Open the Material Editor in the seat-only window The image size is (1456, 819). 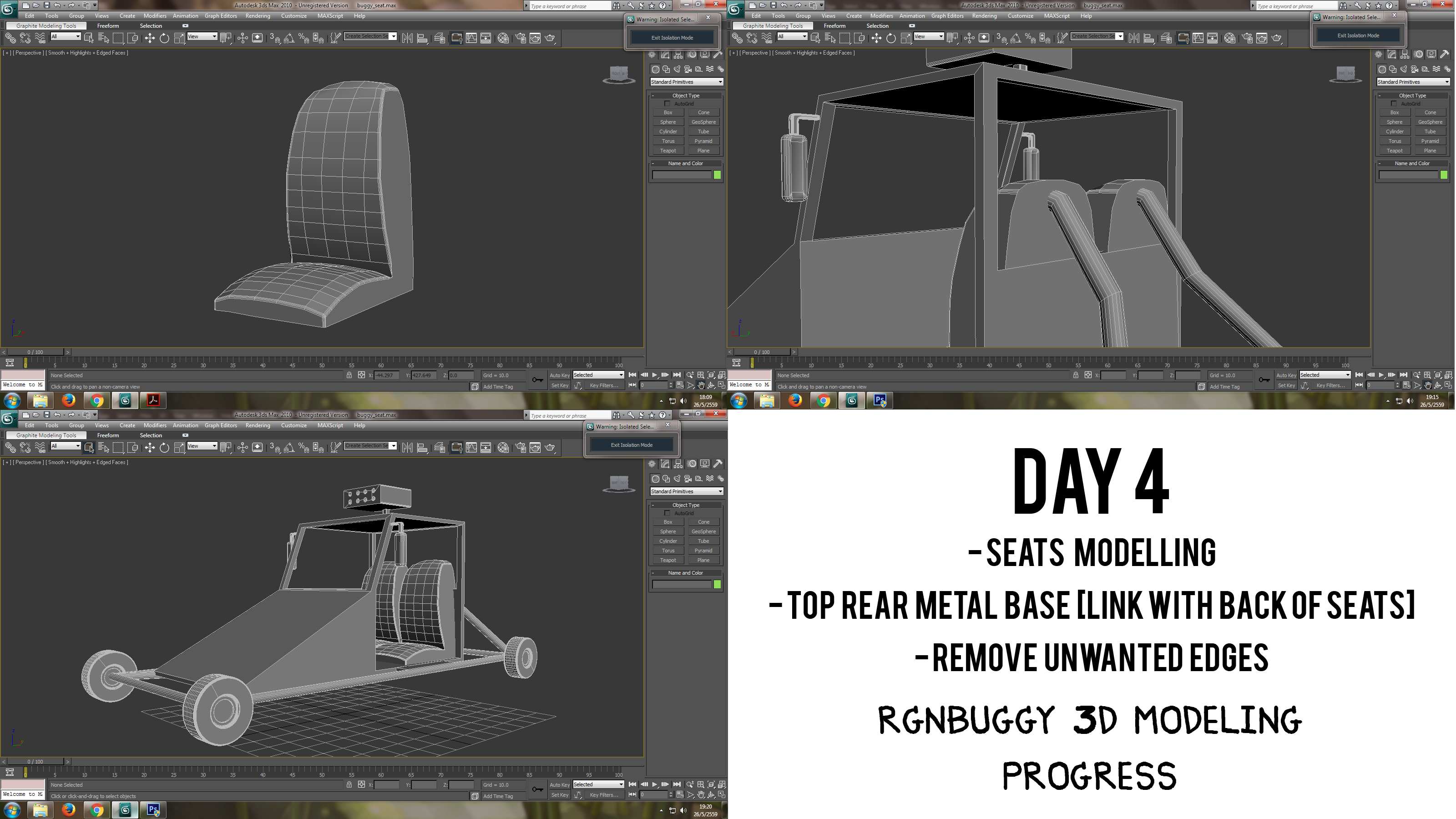pyautogui.click(x=503, y=38)
